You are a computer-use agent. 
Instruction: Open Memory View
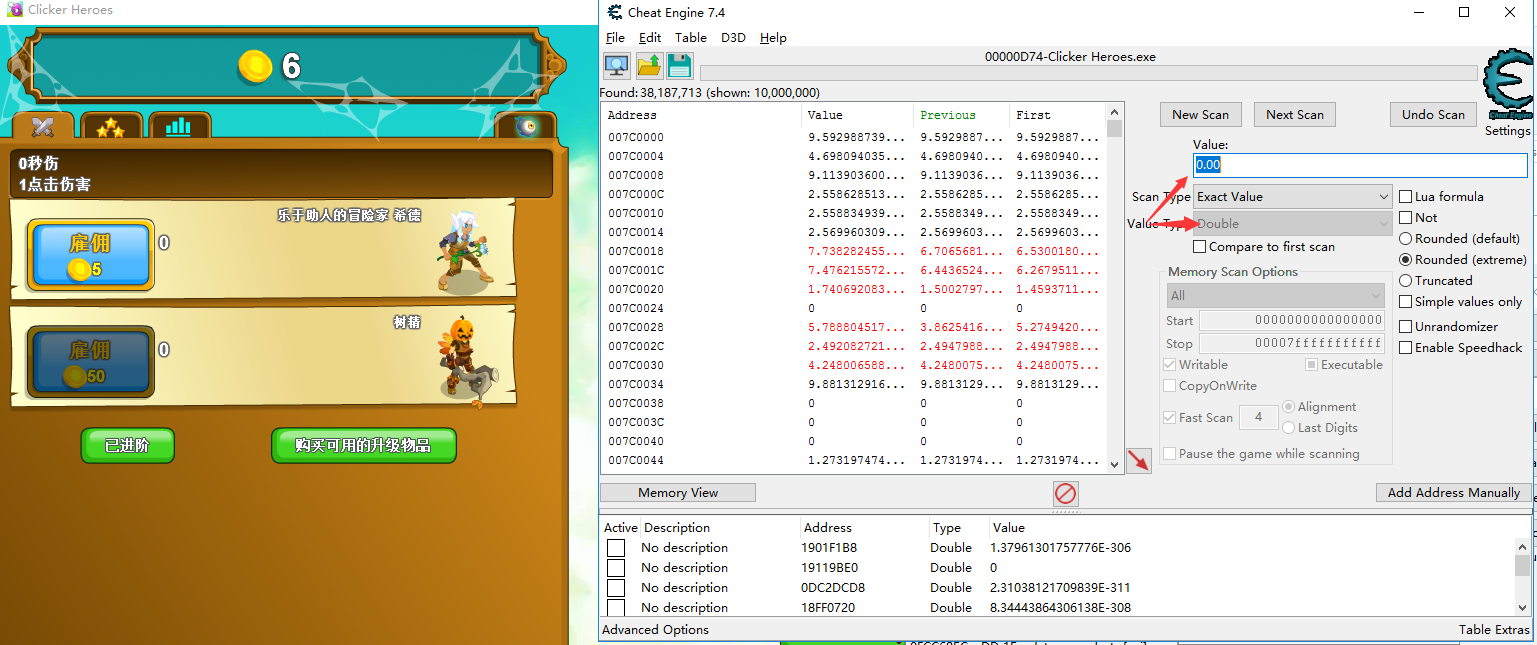pyautogui.click(x=678, y=493)
